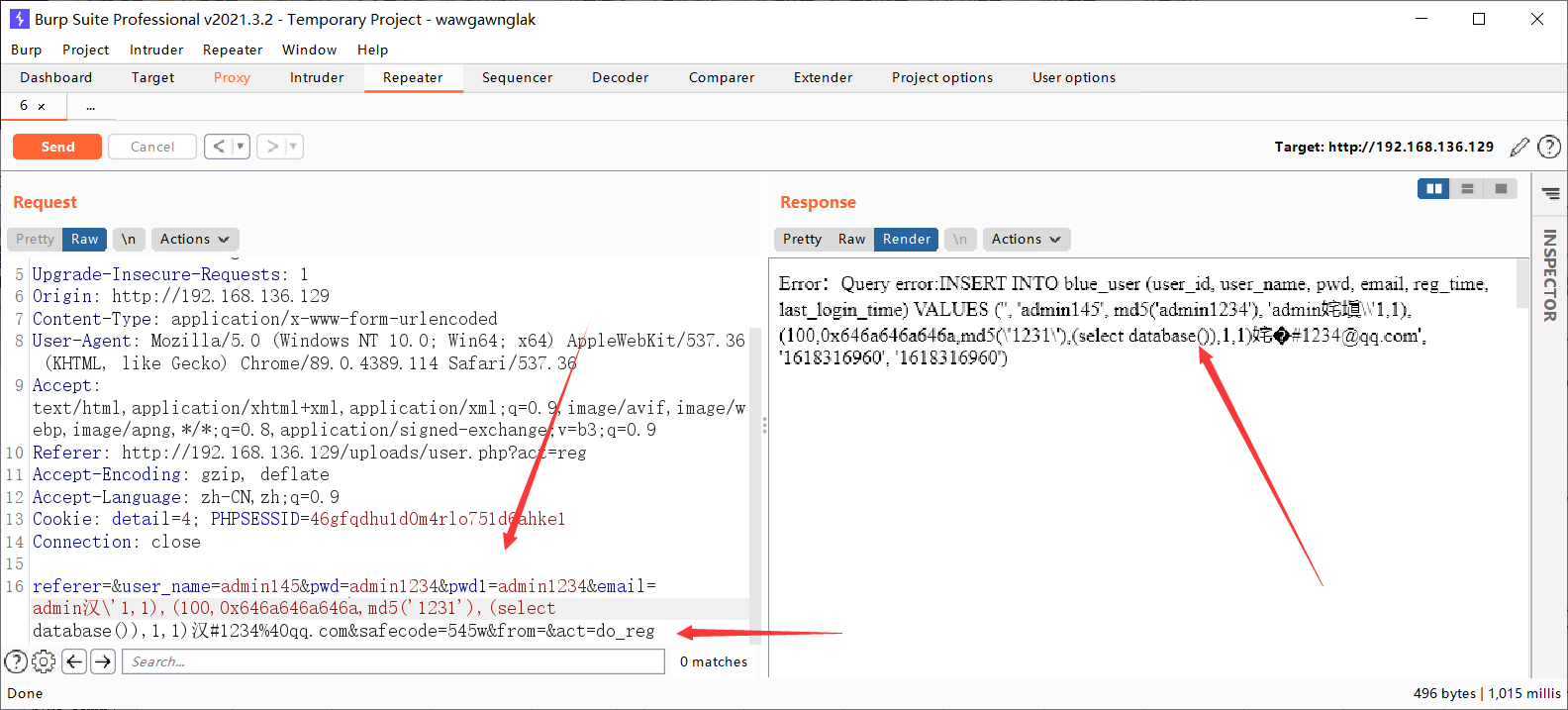Open the Burp menu
1568x710 pixels.
pyautogui.click(x=27, y=50)
